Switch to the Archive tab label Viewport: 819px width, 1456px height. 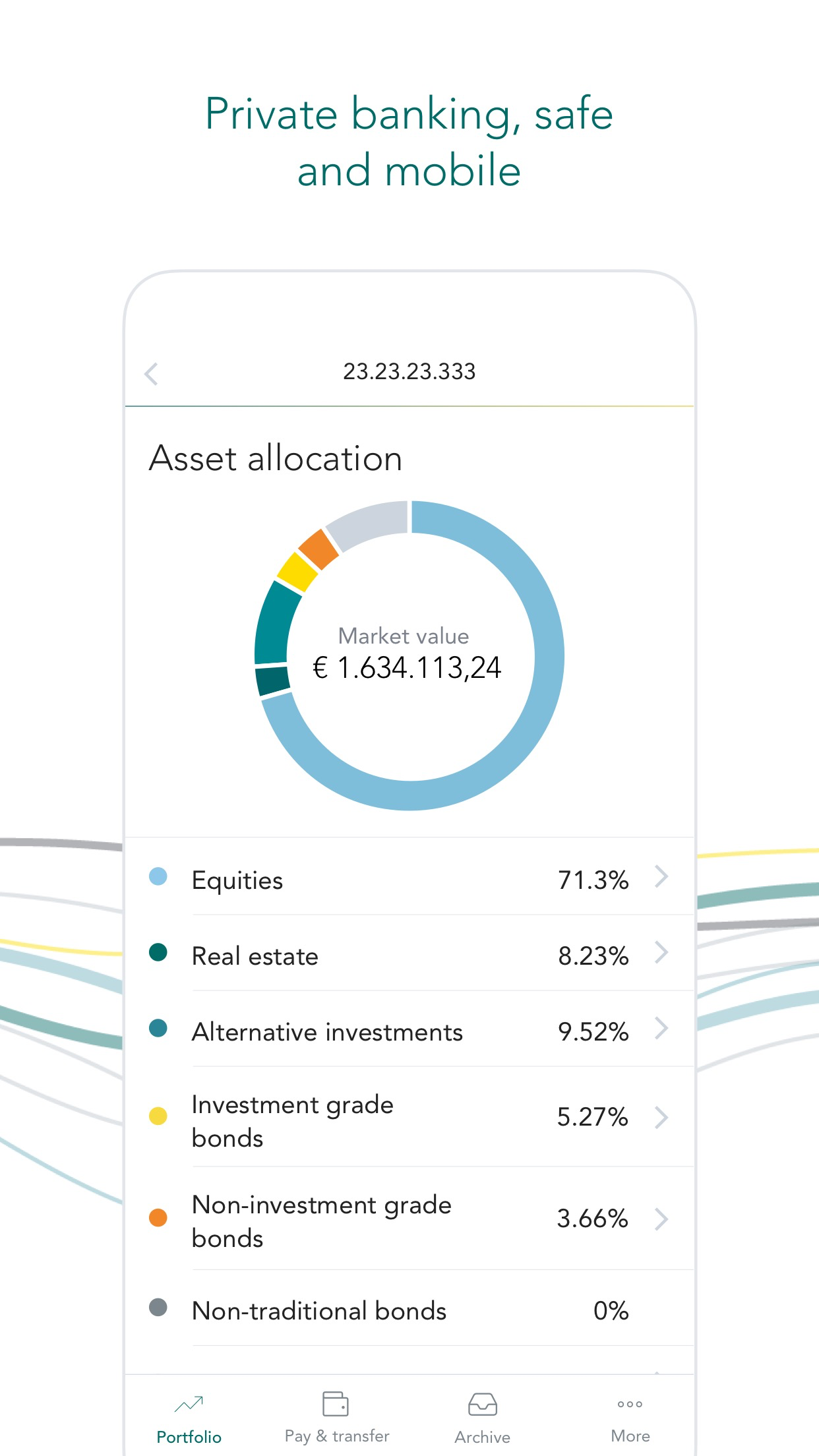pyautogui.click(x=482, y=1438)
